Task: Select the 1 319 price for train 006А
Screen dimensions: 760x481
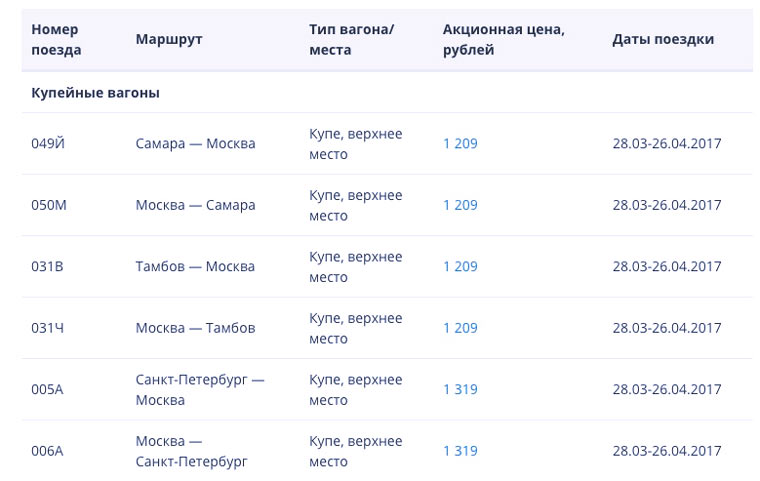Action: 460,451
